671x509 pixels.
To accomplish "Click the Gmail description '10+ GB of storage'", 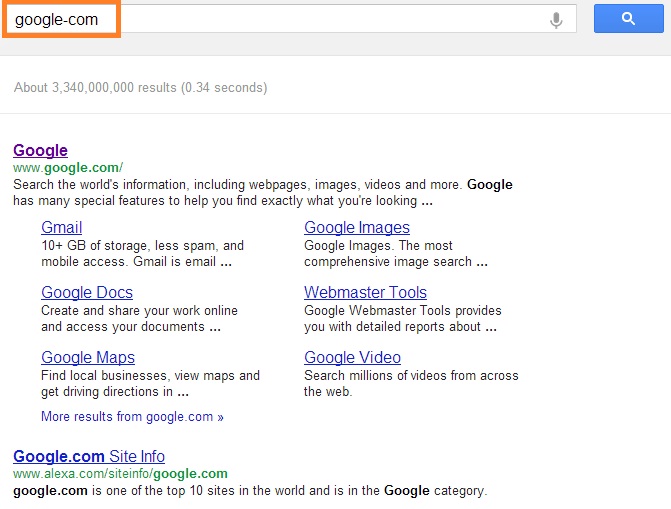I will tap(143, 253).
